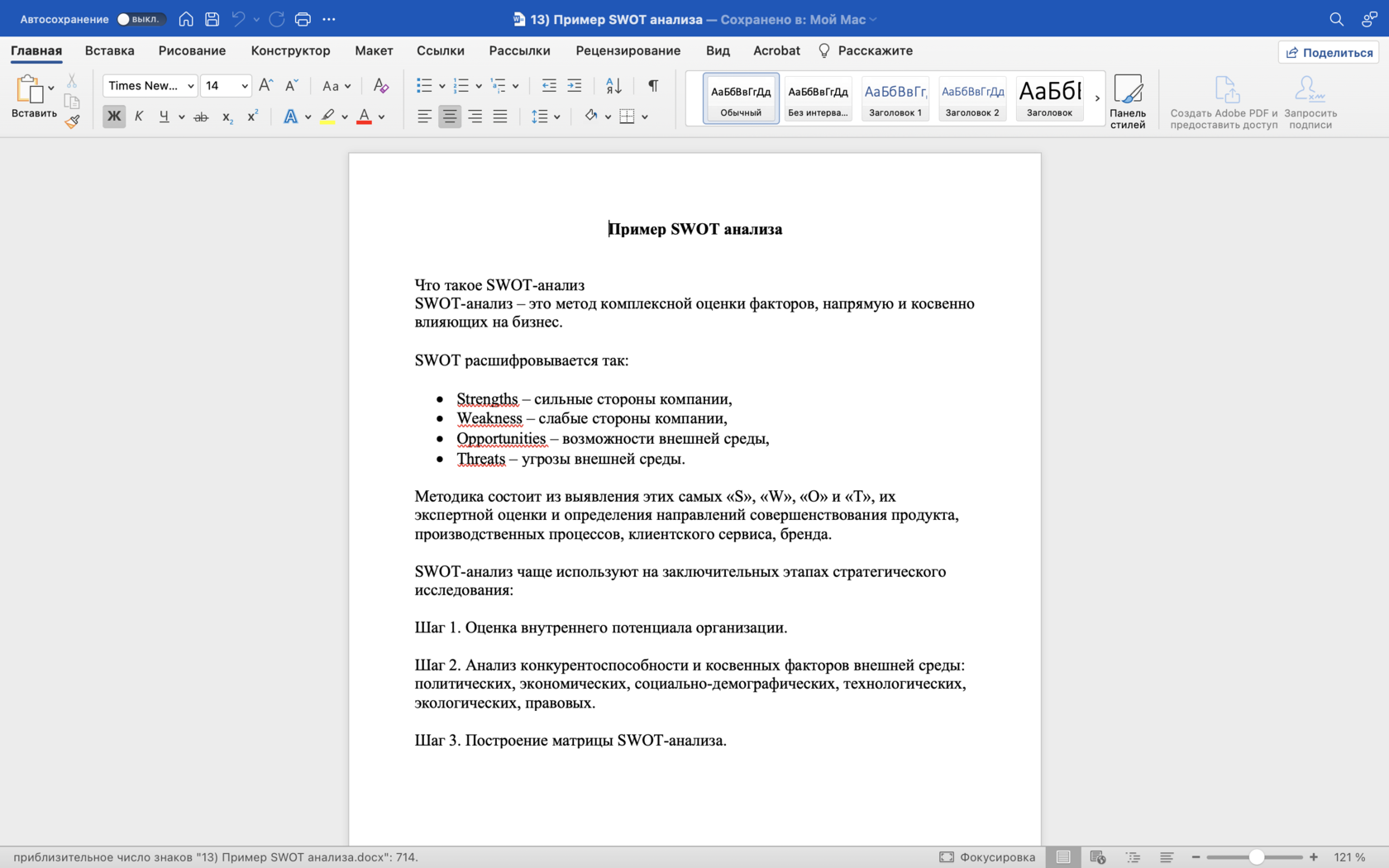Activate the Format Painter brush

click(72, 122)
